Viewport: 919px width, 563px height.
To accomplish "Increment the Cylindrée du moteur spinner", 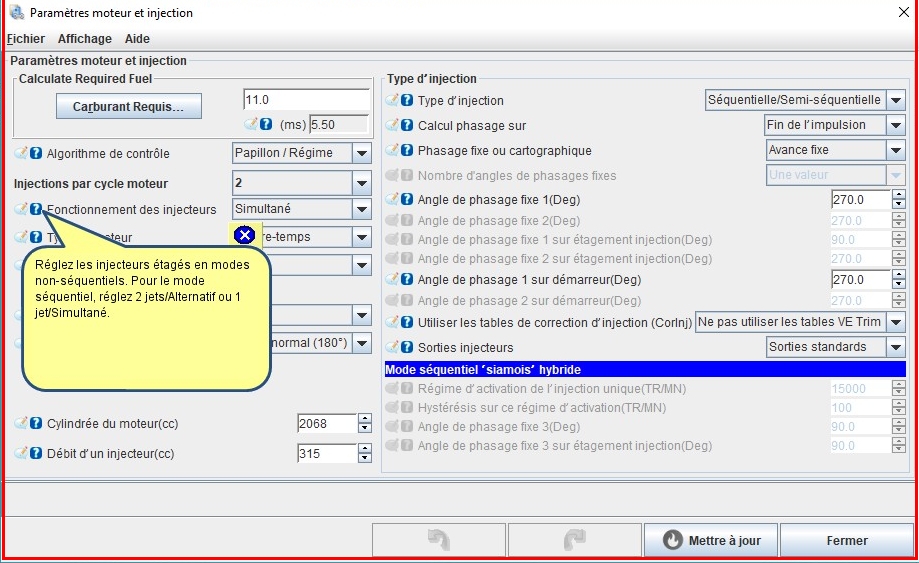I will (x=364, y=419).
